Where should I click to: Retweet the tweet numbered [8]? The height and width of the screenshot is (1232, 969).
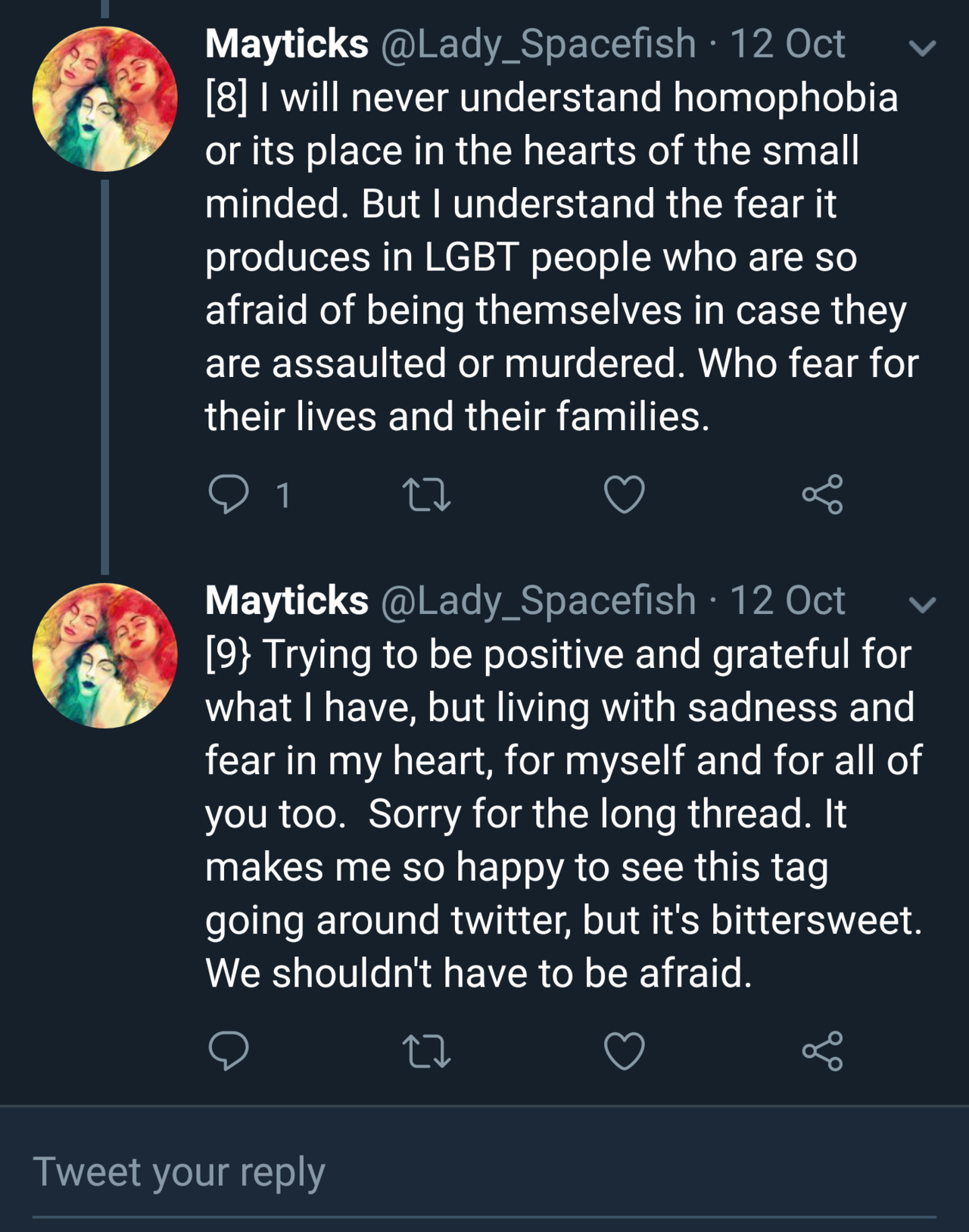pos(426,495)
